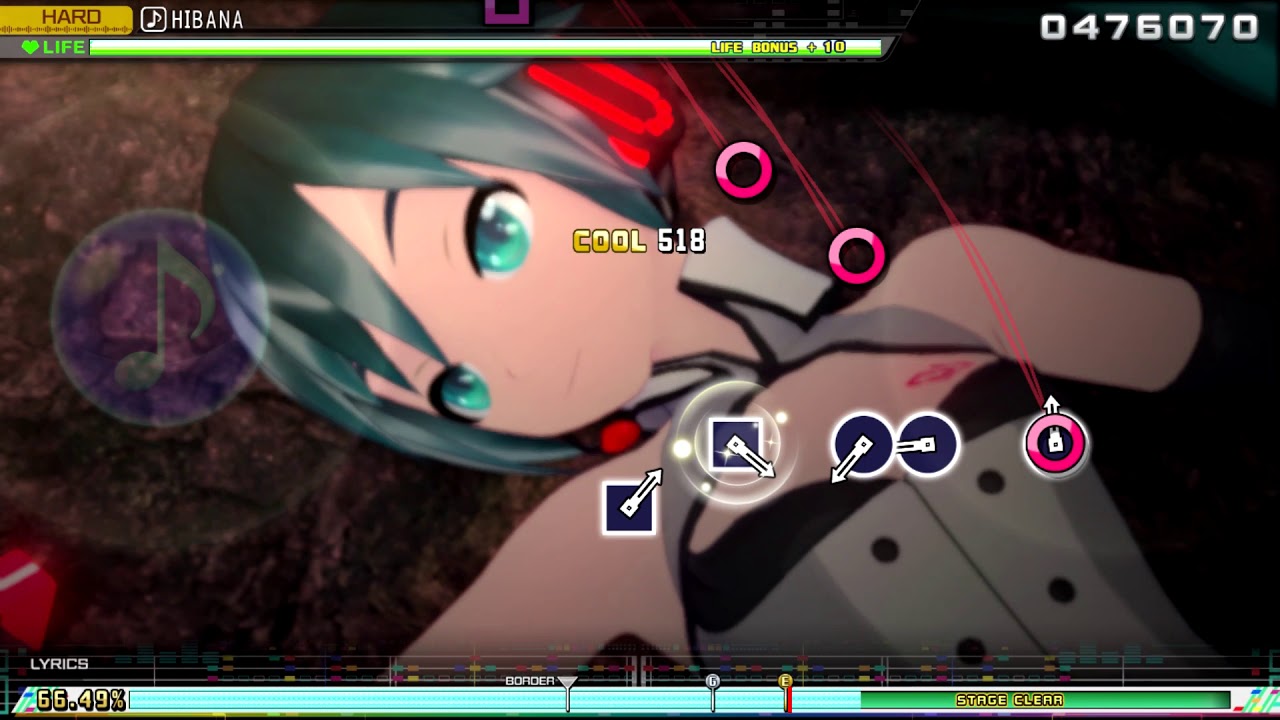Viewport: 1280px width, 720px height.
Task: Tap the square note with arrow pointing up-right
Action: (x=630, y=505)
